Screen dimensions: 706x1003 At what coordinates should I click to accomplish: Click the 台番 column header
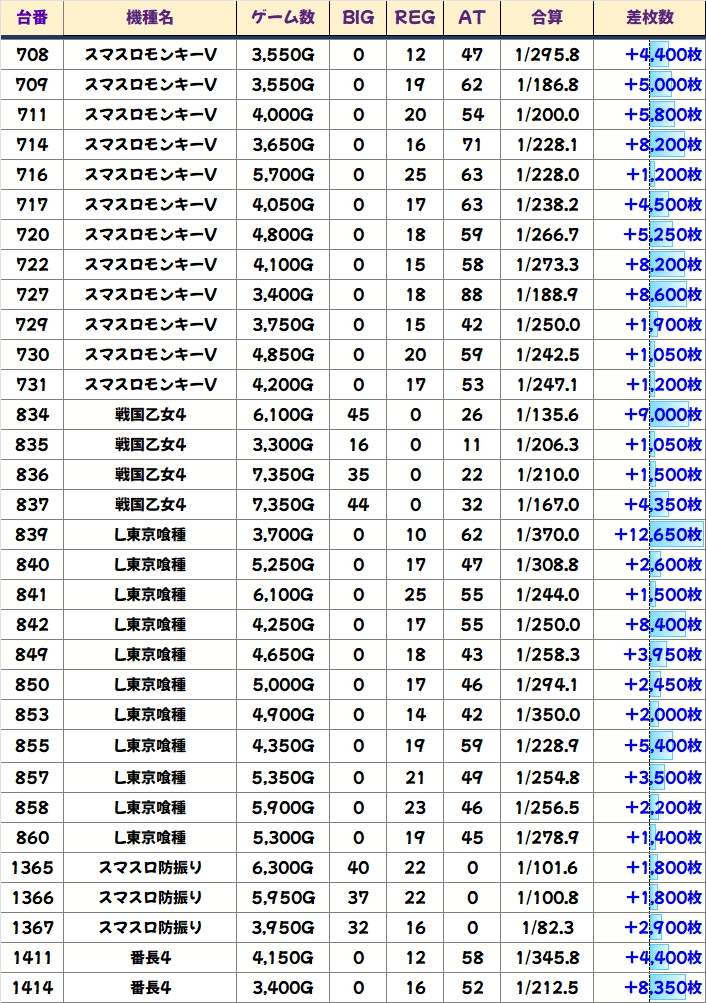tap(32, 17)
